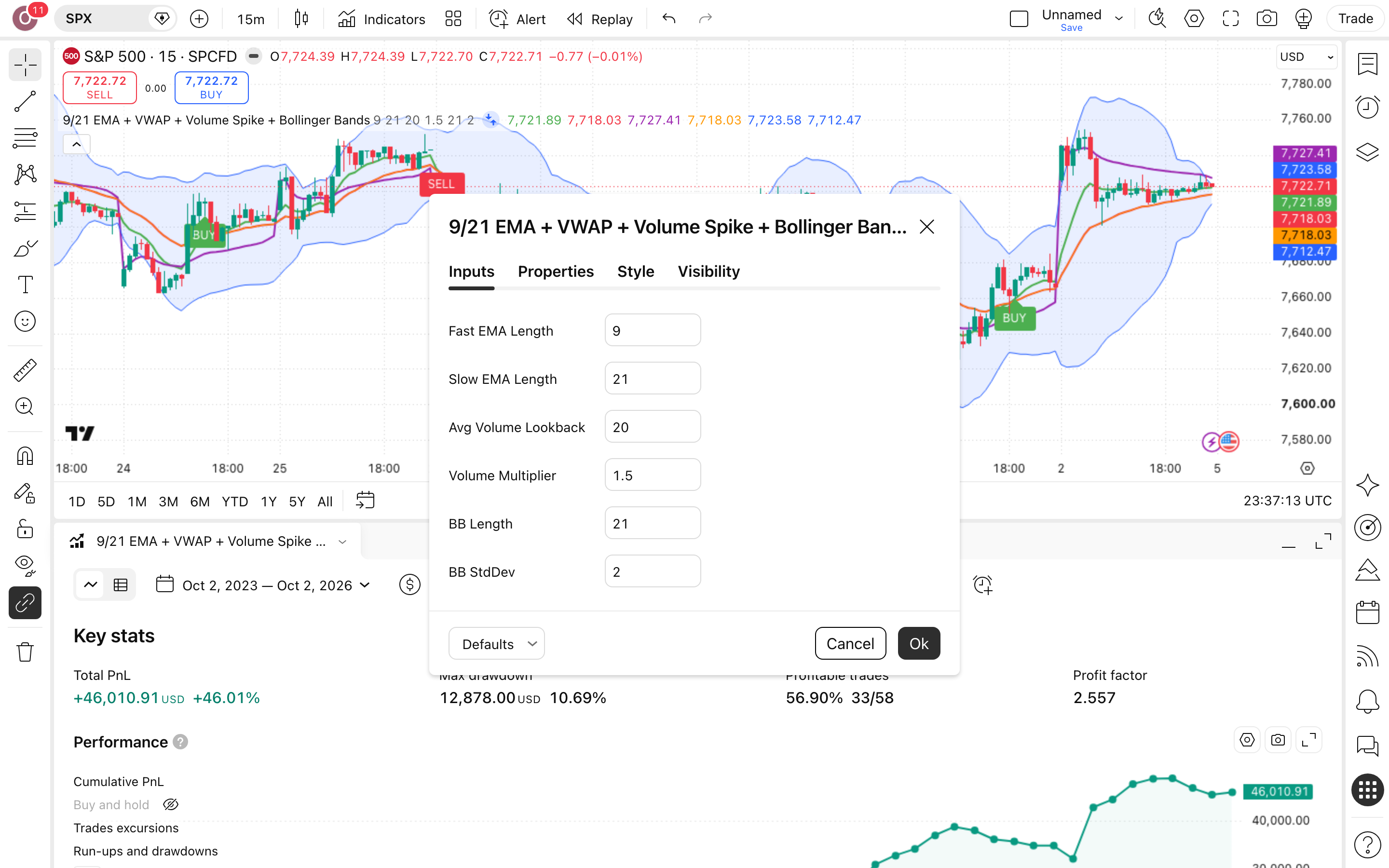Open the 15m timeframe selector
1389x868 pixels.
pyautogui.click(x=251, y=19)
